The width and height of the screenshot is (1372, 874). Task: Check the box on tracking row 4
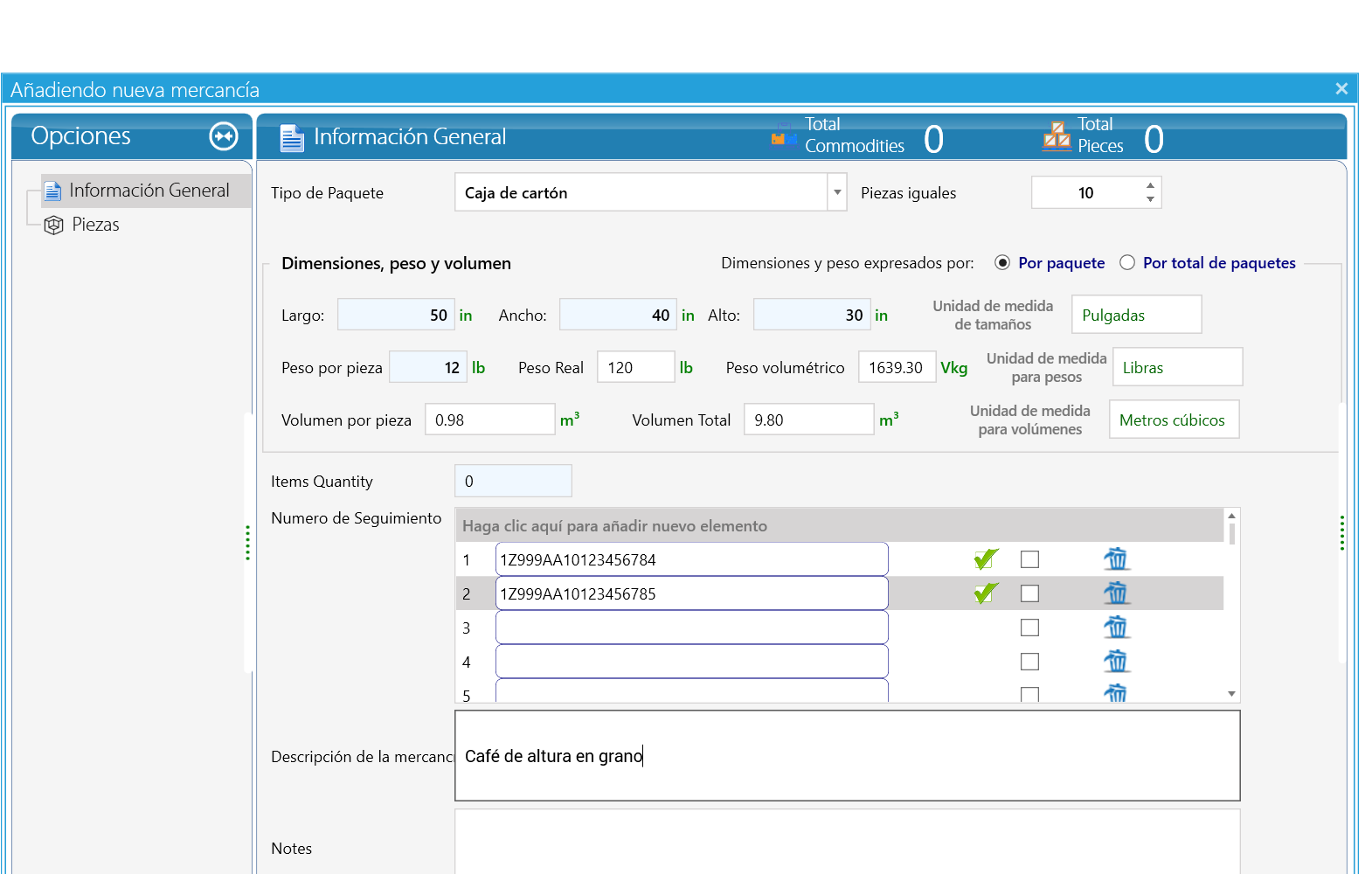(x=1030, y=662)
